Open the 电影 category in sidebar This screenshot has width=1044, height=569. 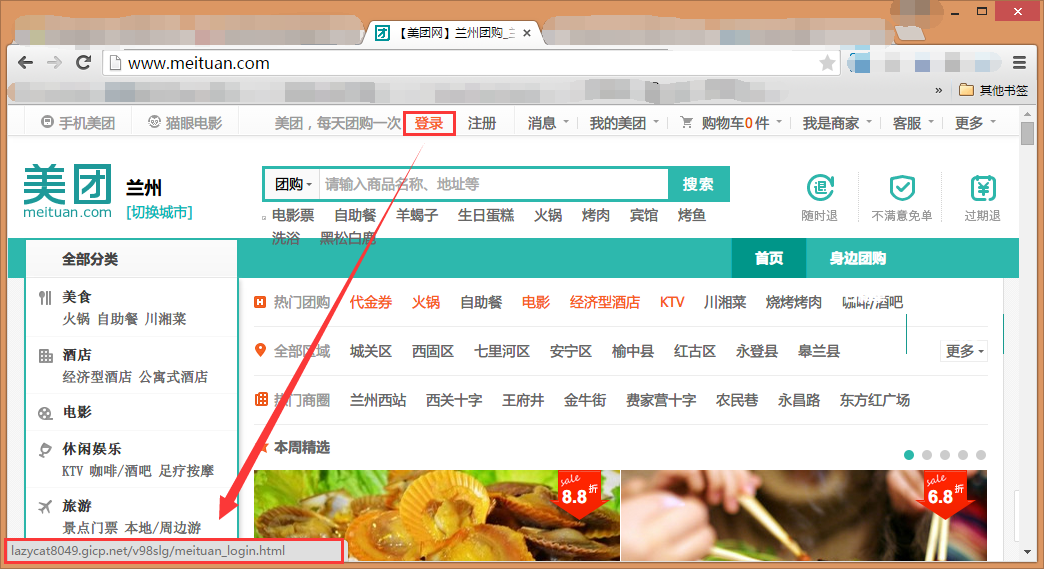click(x=77, y=412)
